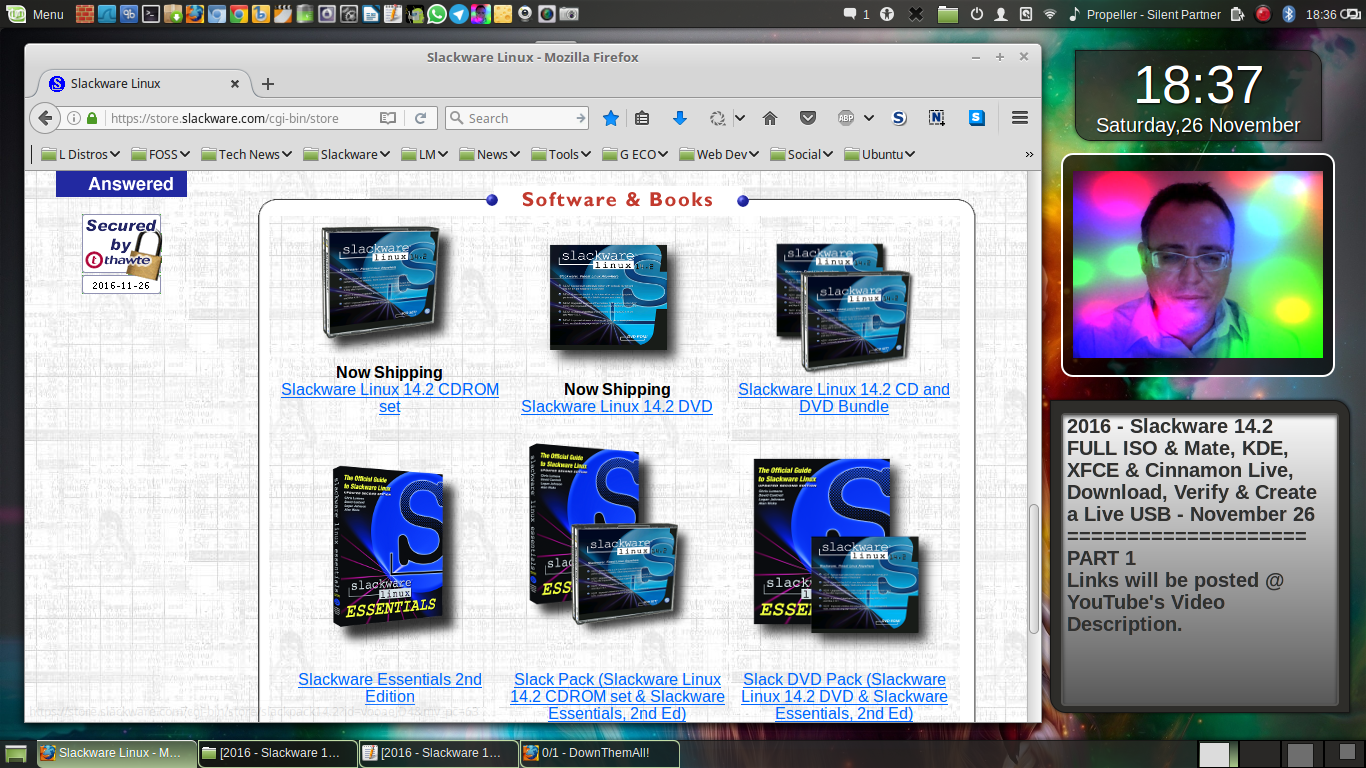Click the reload page button
The width and height of the screenshot is (1366, 768).
pos(421,118)
